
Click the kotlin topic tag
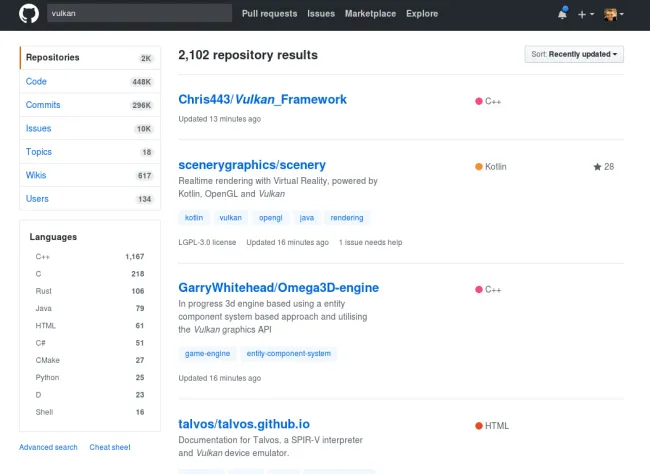[194, 218]
